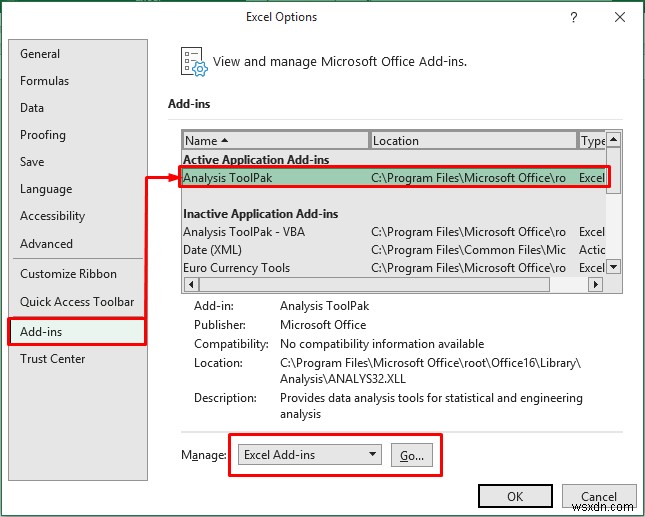The image size is (645, 517).
Task: Confirm with the OK button
Action: [515, 496]
